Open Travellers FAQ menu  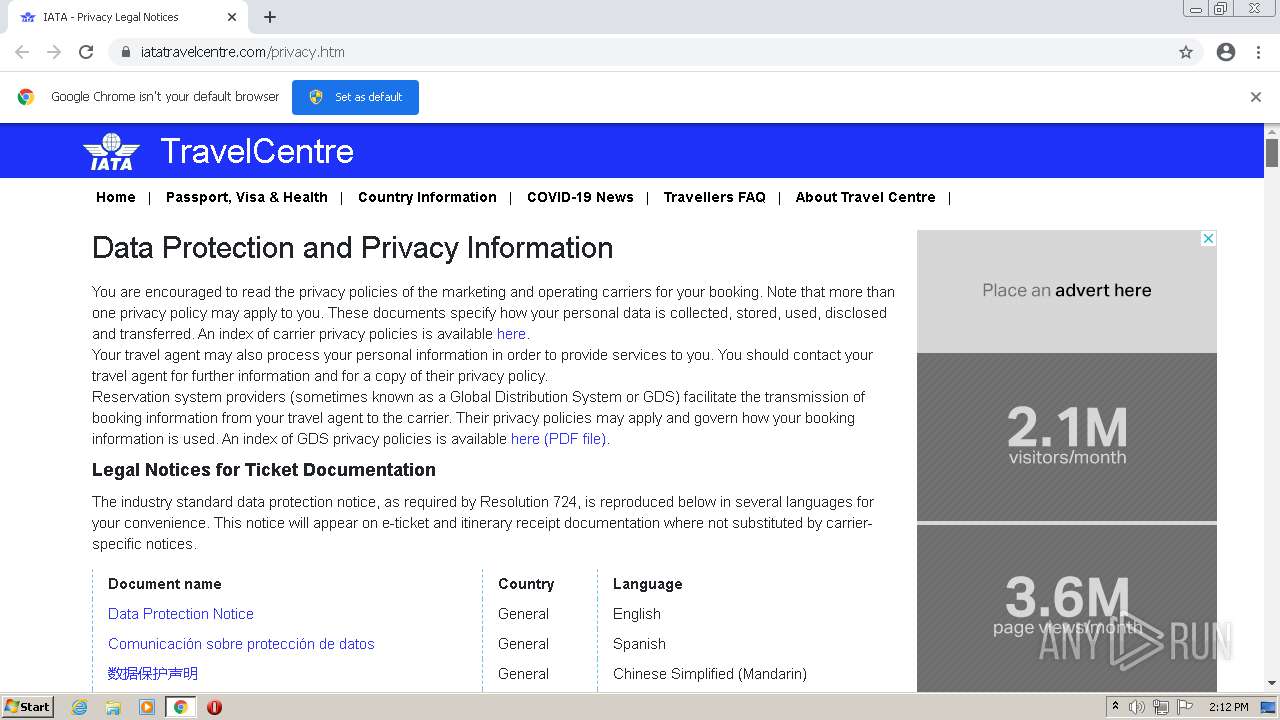(x=715, y=197)
